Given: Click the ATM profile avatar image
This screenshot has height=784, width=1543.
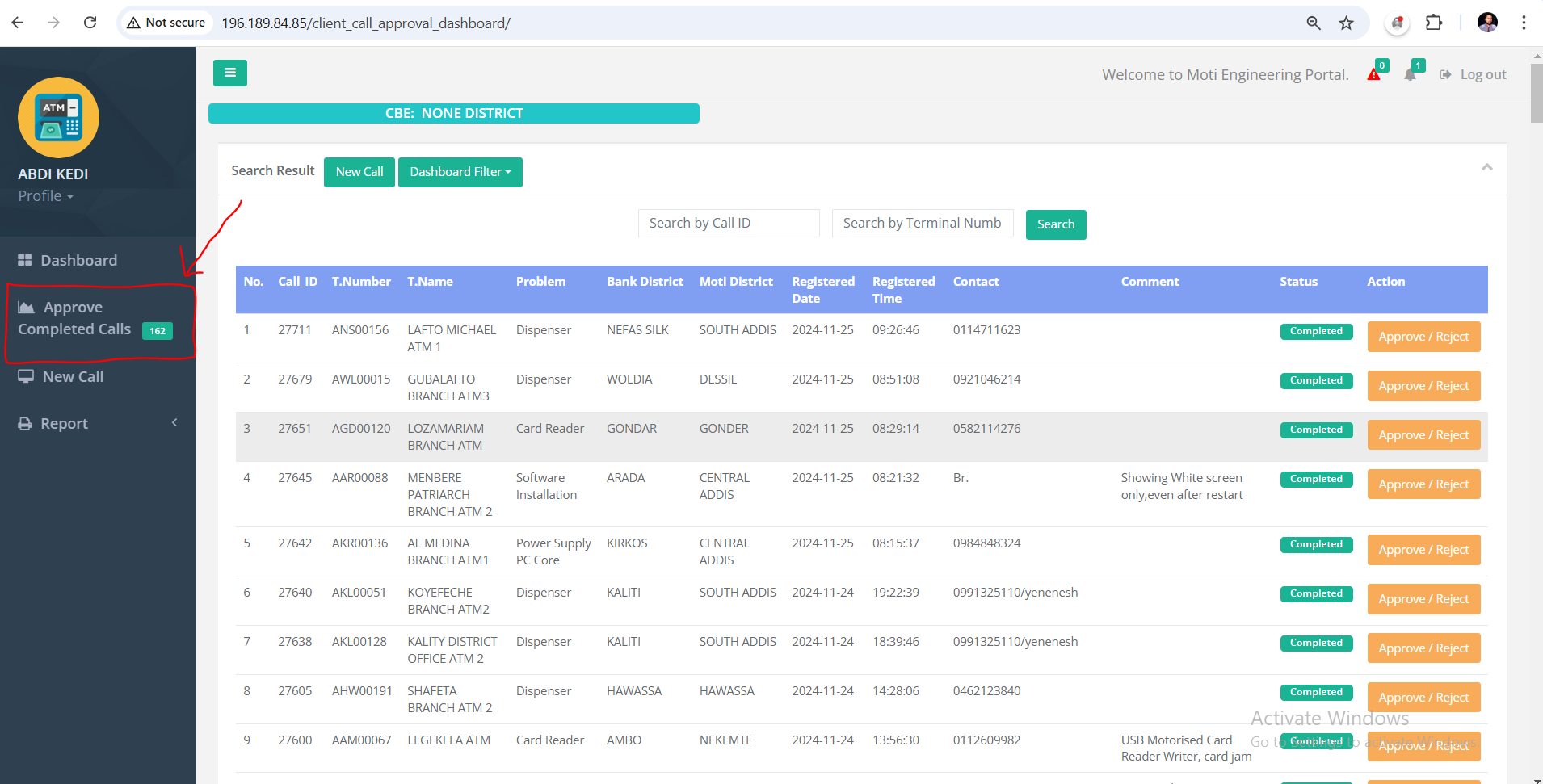Looking at the screenshot, I should (58, 118).
